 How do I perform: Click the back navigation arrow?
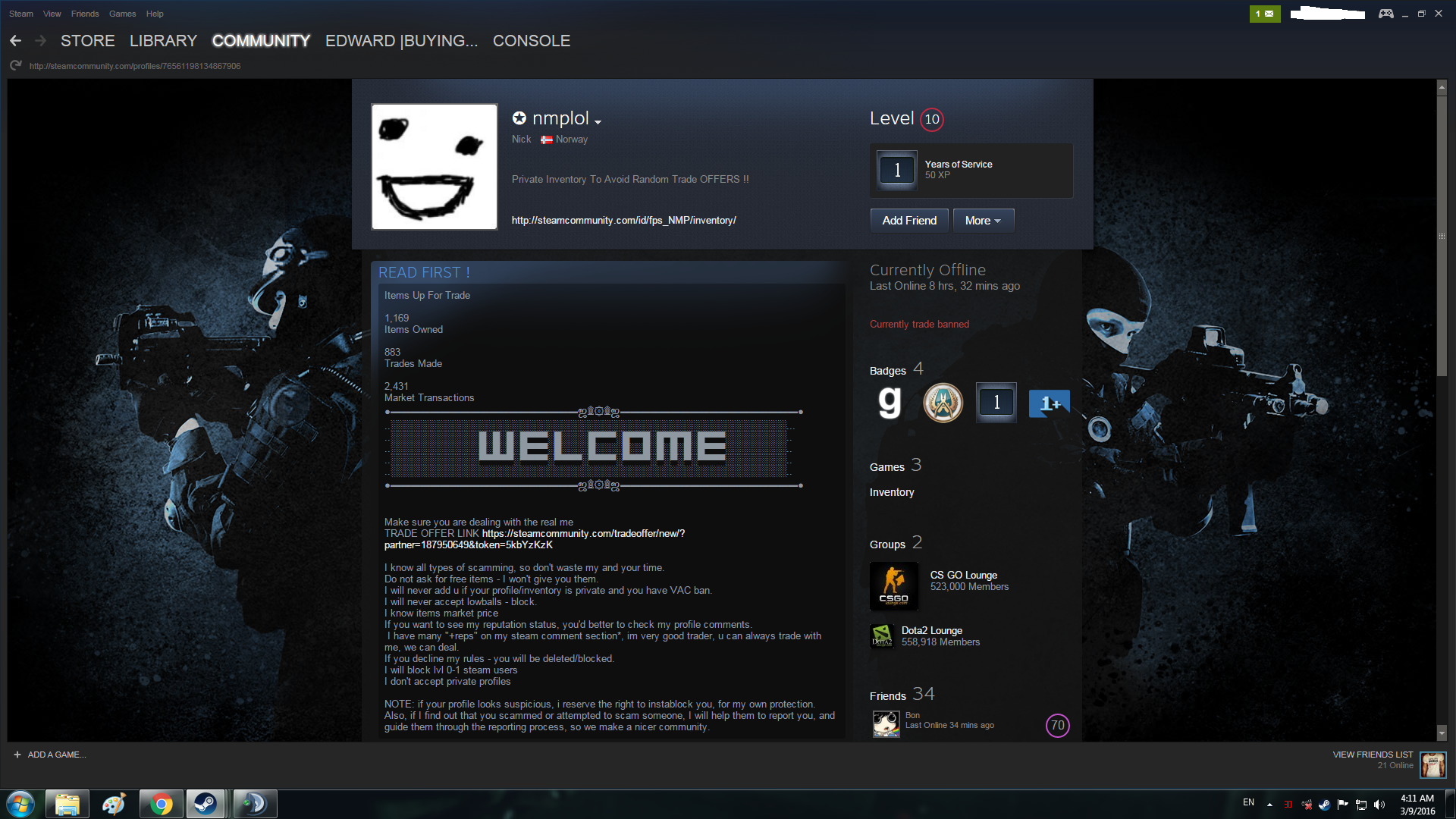pos(15,41)
